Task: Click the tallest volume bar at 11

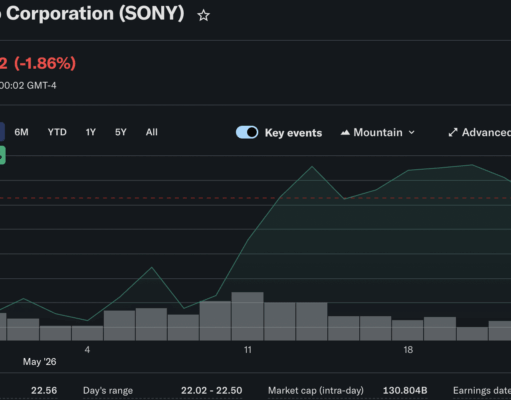Action: 247,316
